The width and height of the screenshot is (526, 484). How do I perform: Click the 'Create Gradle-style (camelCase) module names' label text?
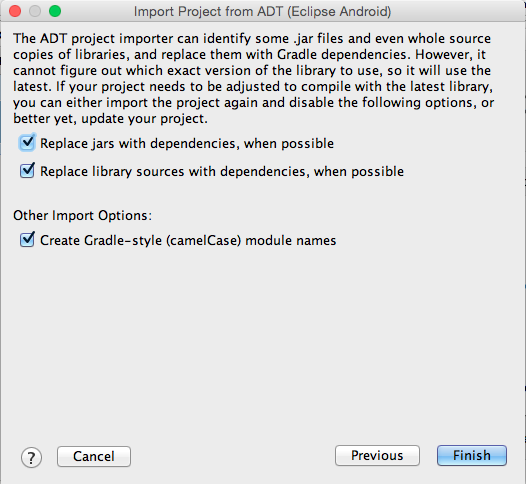pyautogui.click(x=188, y=240)
